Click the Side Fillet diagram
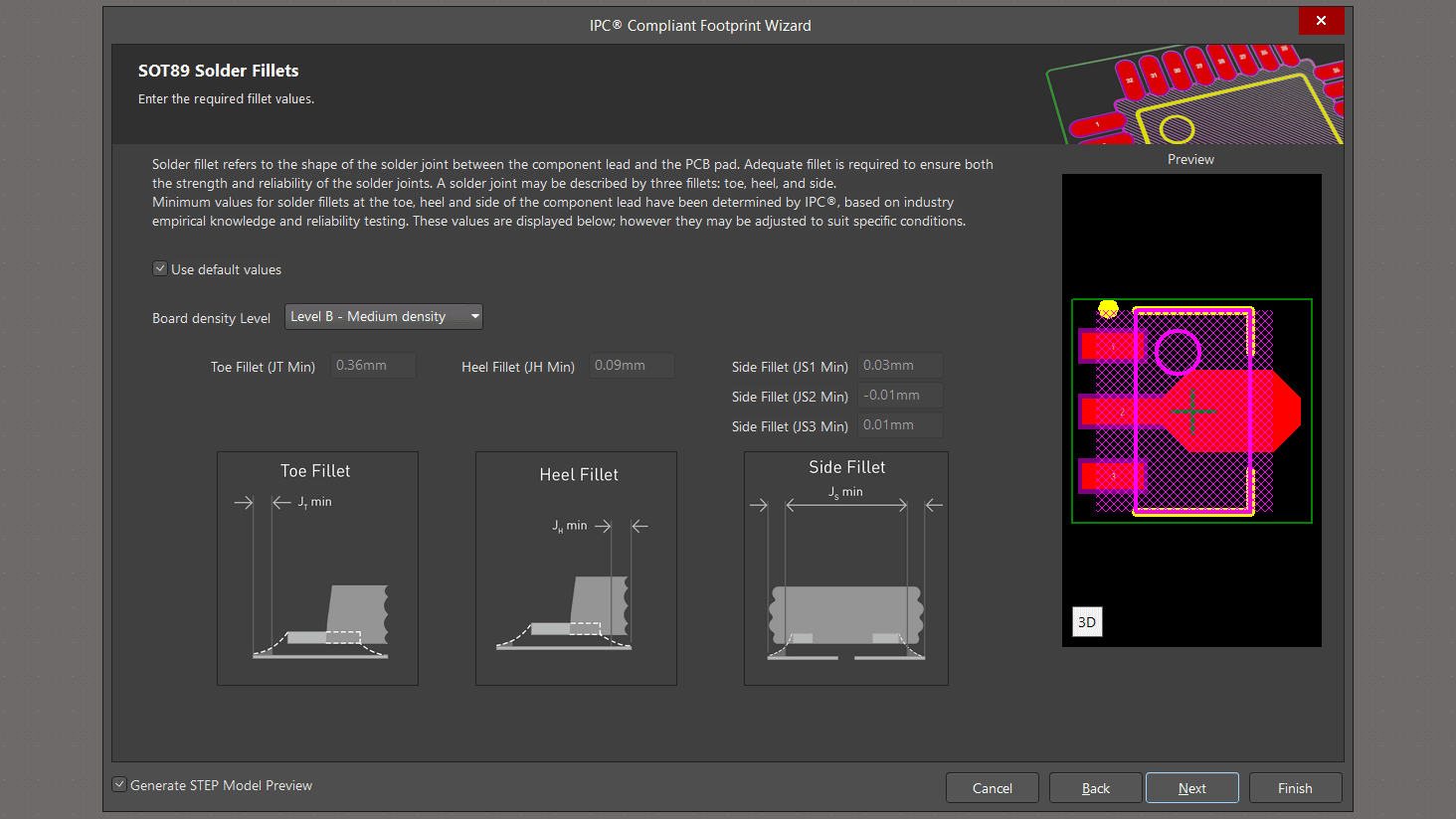This screenshot has width=1456, height=819. click(x=845, y=569)
